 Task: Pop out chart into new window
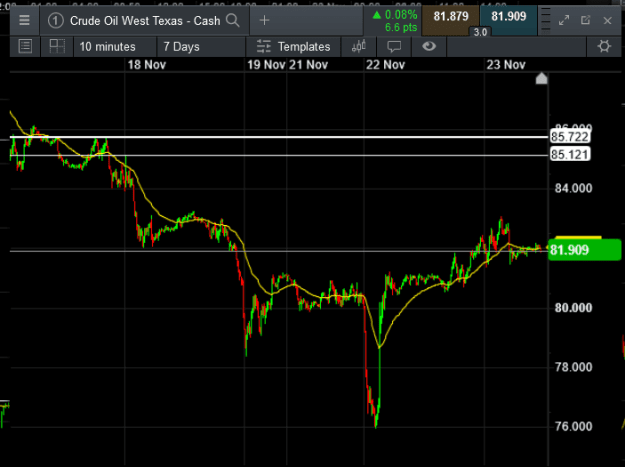[x=585, y=20]
